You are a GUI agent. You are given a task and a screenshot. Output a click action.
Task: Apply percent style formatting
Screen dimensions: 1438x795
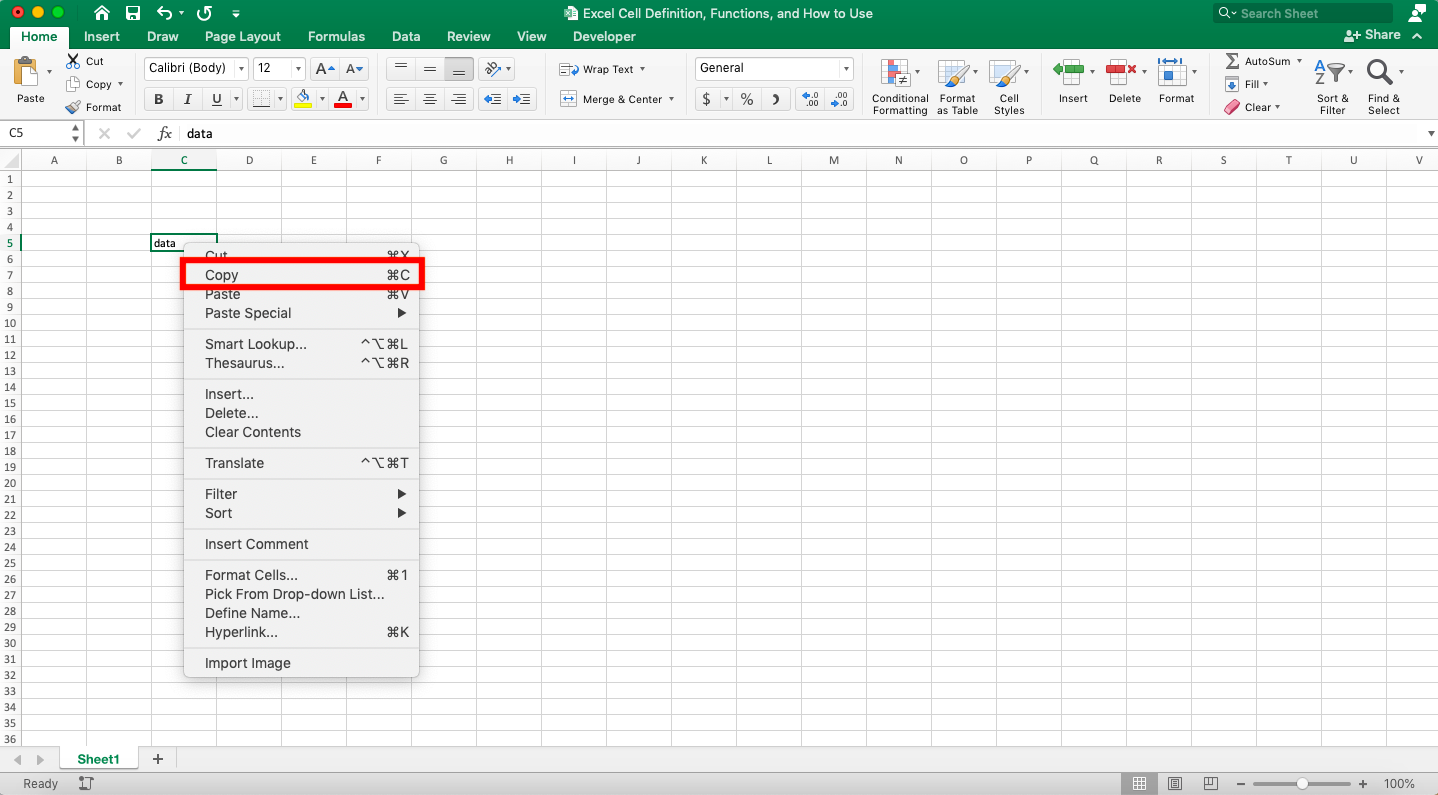pos(747,99)
